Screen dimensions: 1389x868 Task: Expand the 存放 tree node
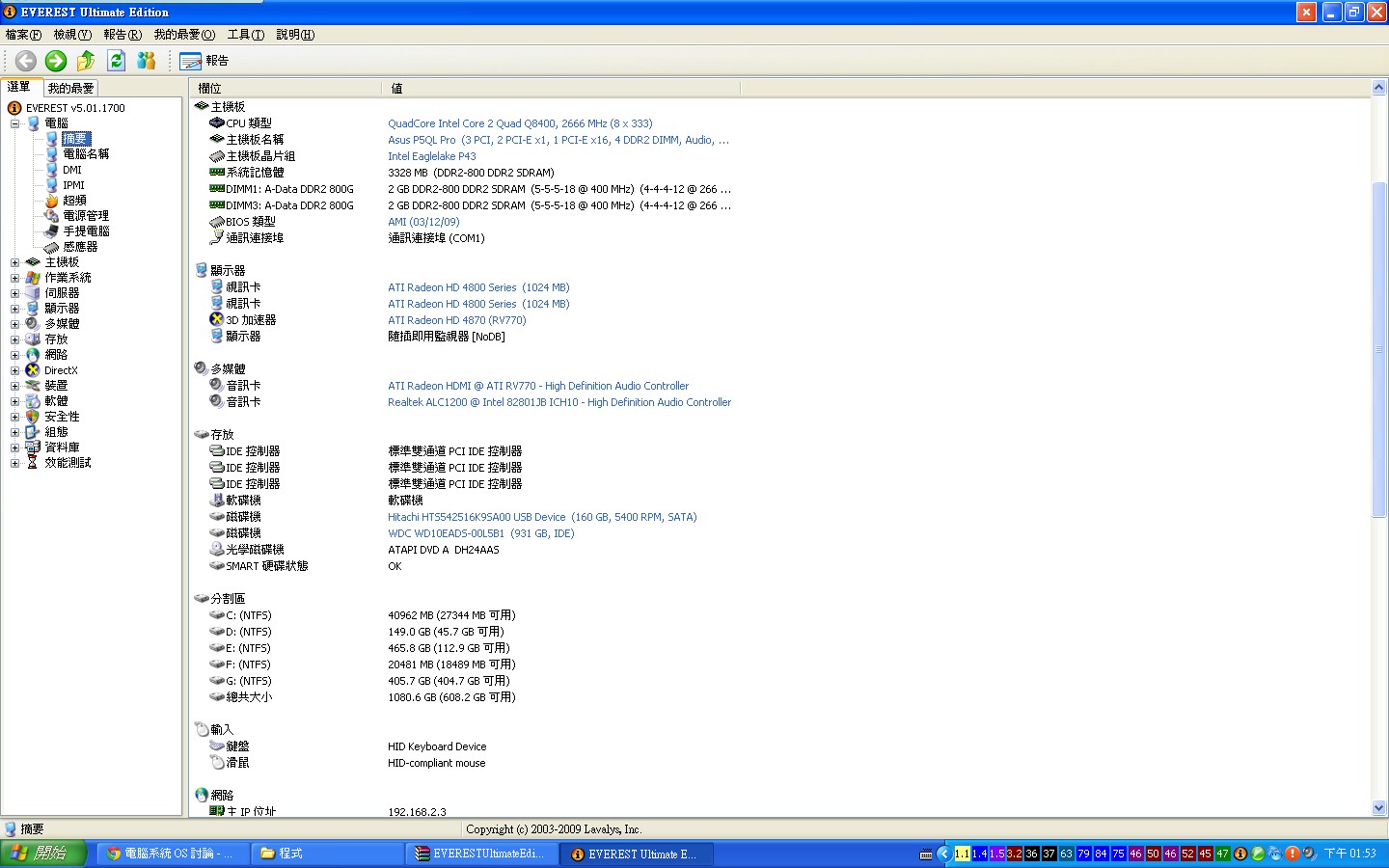(x=14, y=339)
